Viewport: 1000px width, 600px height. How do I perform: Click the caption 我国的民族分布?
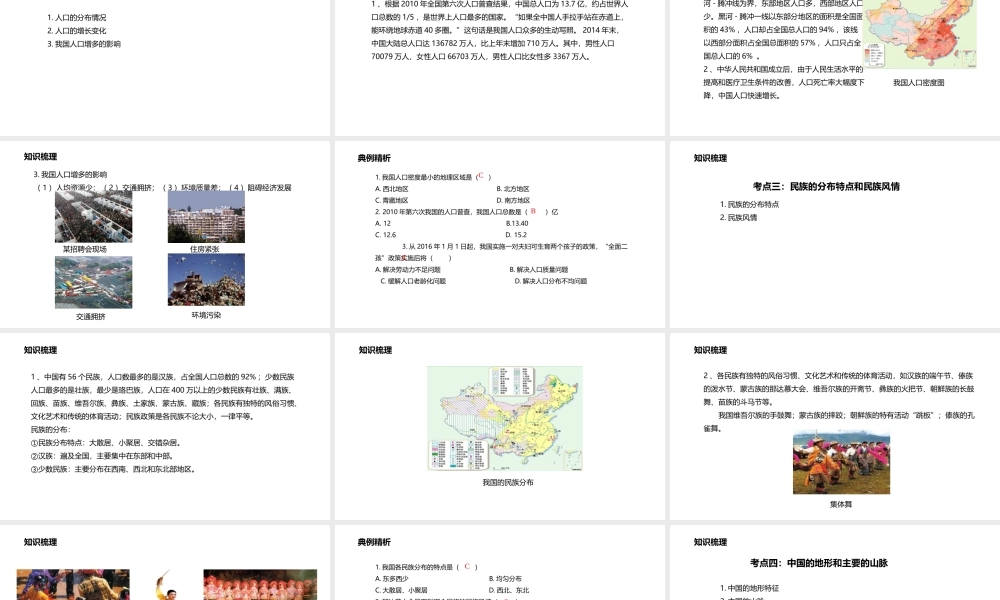(x=508, y=483)
